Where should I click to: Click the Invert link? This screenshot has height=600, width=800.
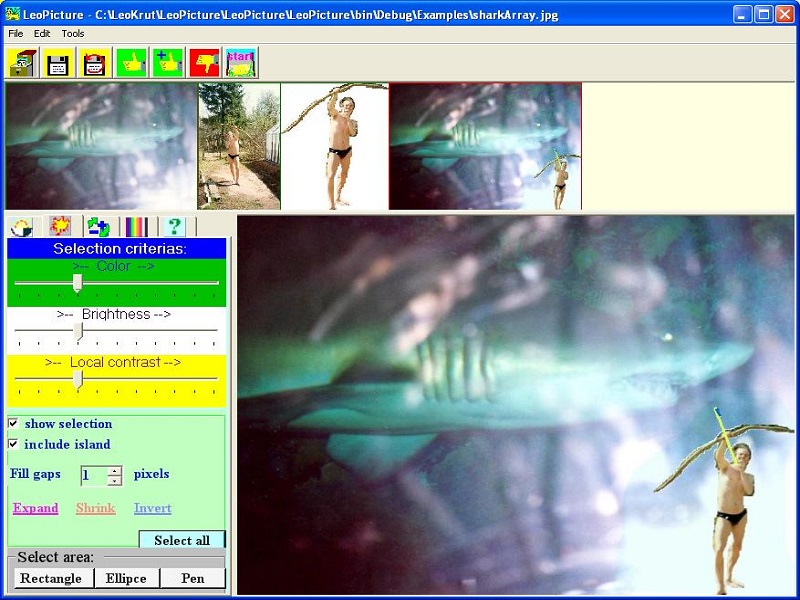click(153, 508)
